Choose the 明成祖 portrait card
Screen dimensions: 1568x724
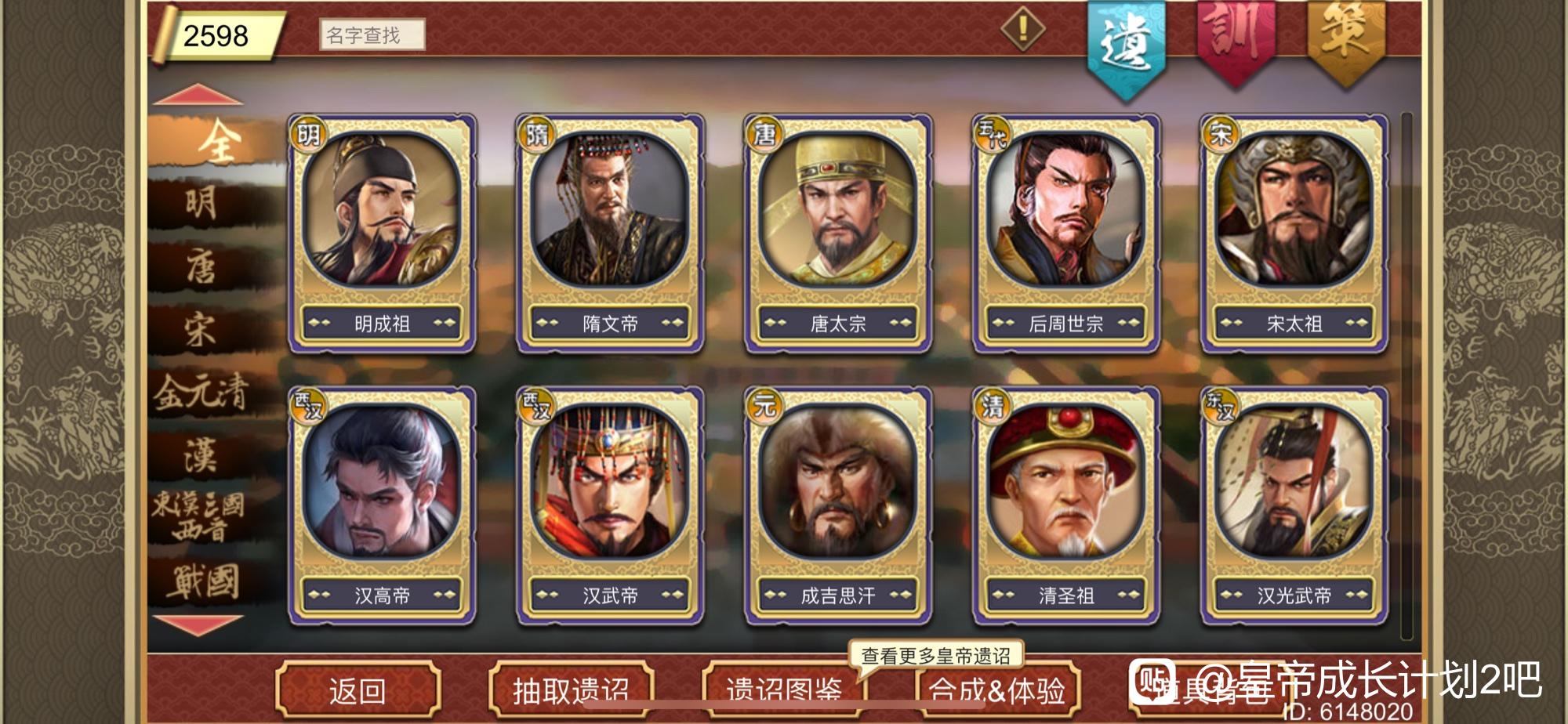tap(382, 233)
